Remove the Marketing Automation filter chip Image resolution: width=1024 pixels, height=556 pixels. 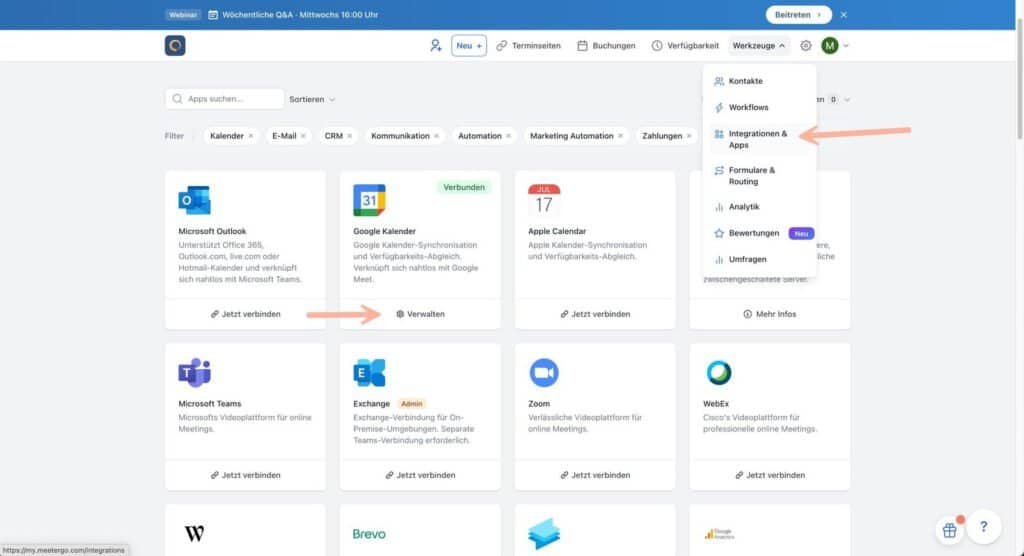point(620,136)
